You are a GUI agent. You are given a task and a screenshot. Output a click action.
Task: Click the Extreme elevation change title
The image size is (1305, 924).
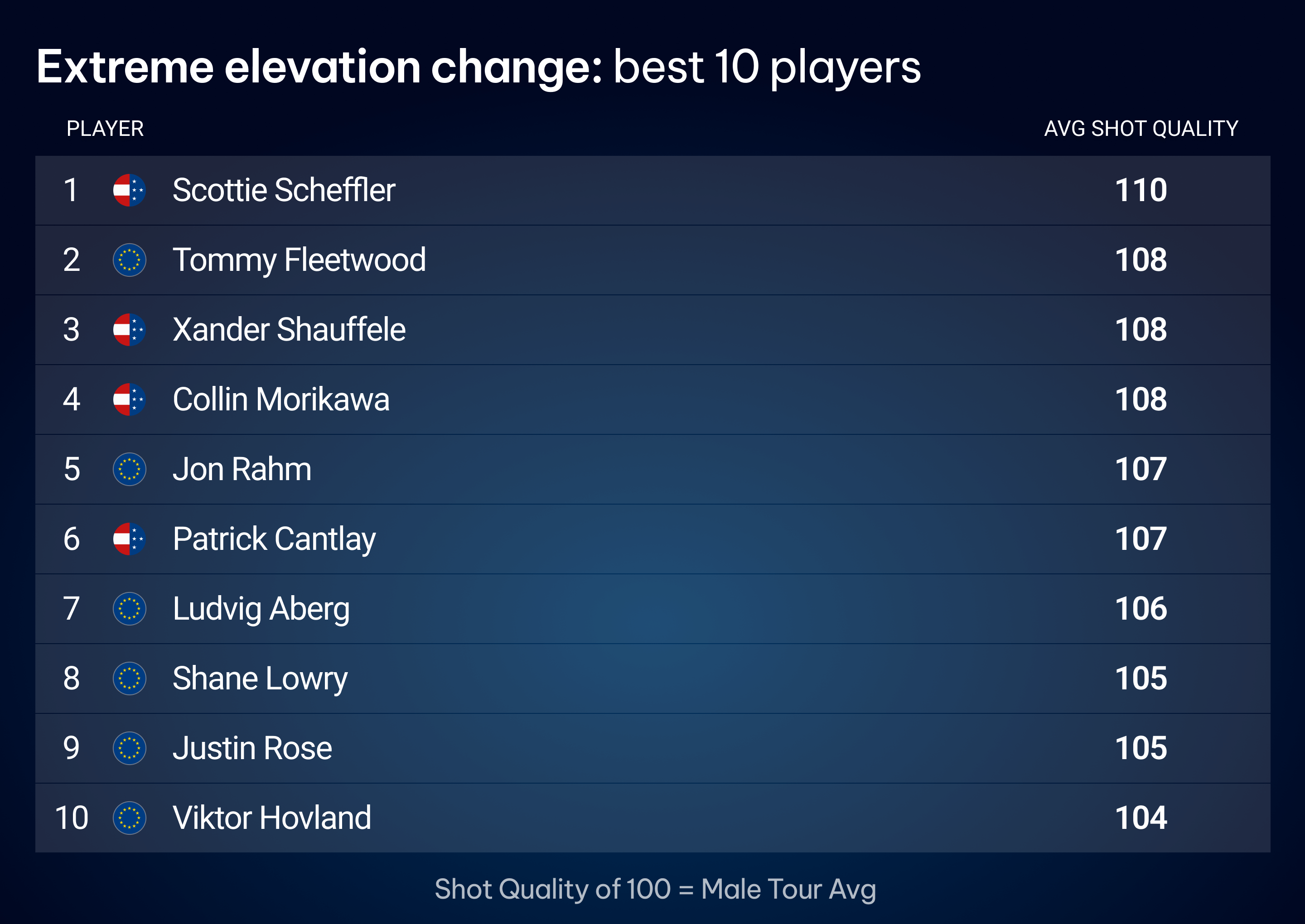478,67
